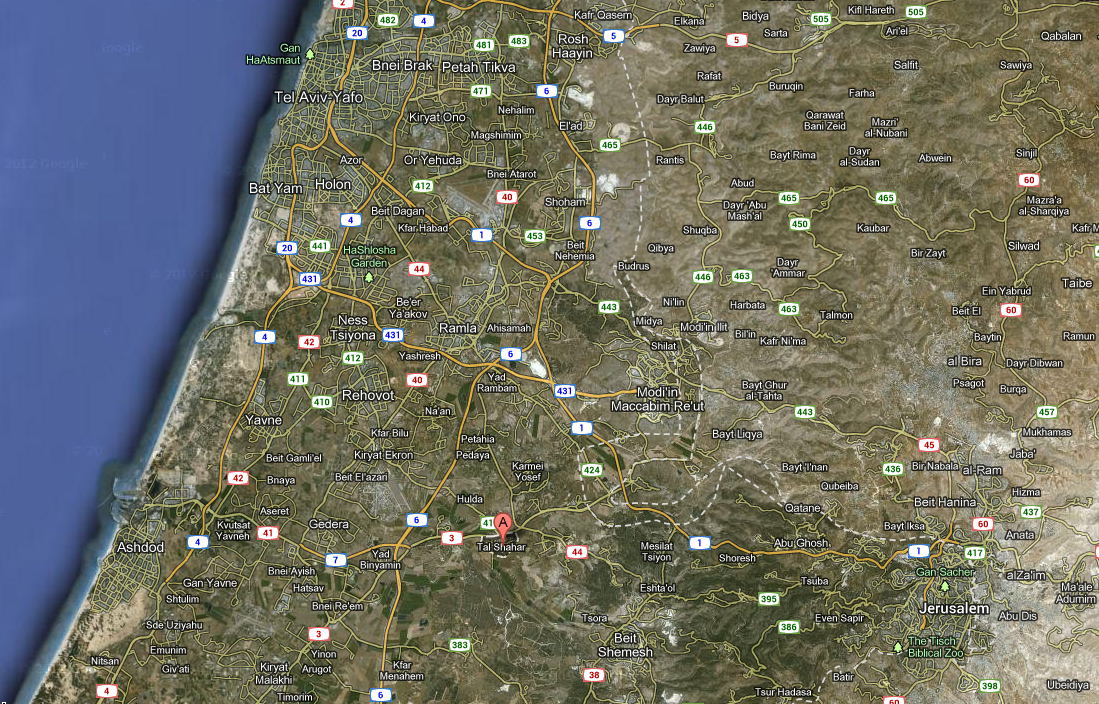
Task: Click the Ashdod city label
Action: pos(140,547)
